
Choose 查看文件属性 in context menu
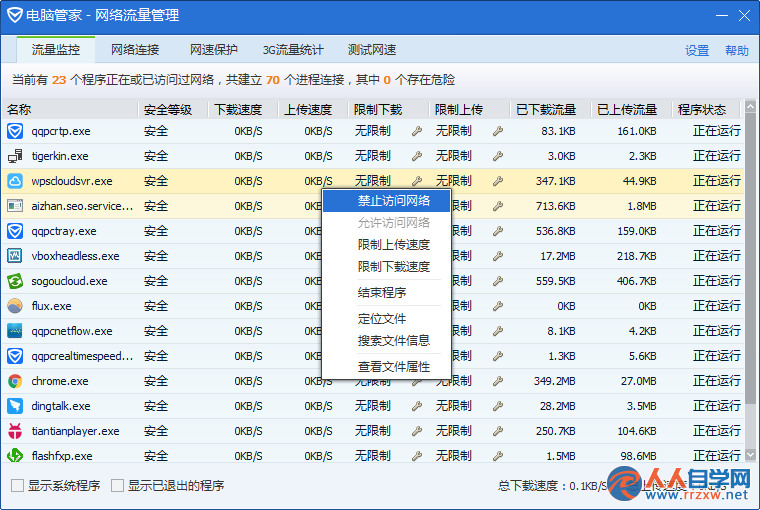coord(386,367)
